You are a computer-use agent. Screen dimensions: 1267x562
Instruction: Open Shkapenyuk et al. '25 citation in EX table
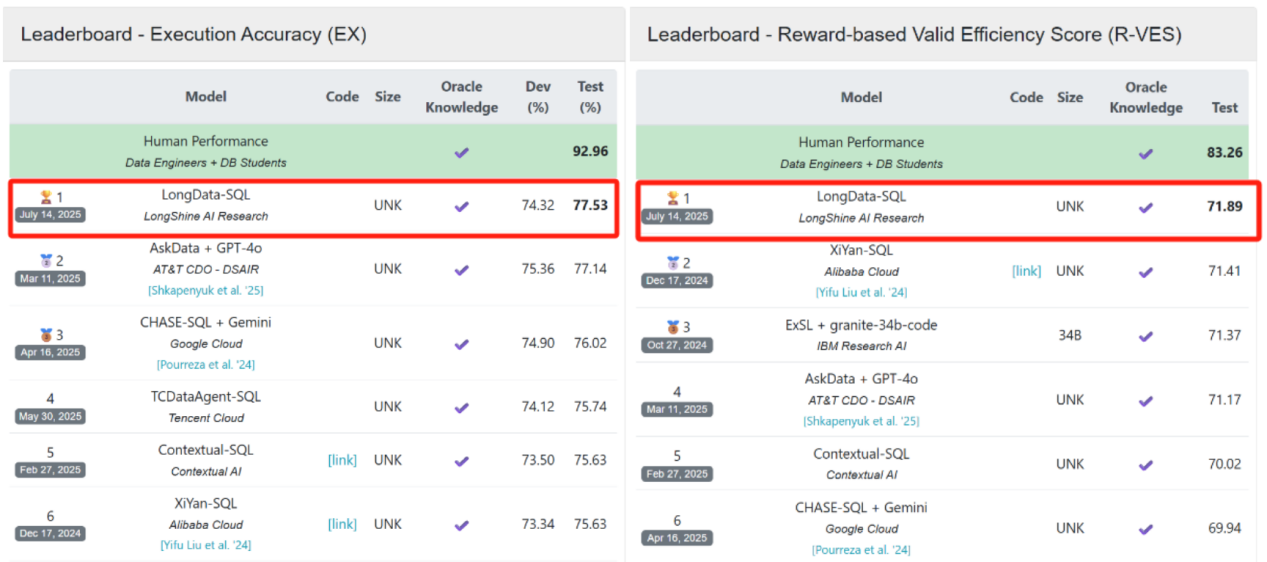pyautogui.click(x=208, y=290)
